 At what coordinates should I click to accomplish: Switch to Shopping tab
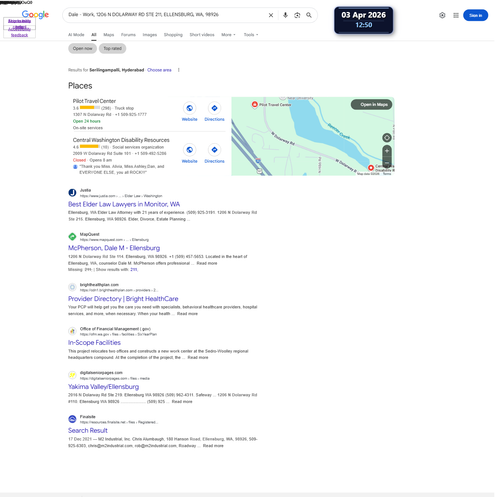[x=173, y=35]
